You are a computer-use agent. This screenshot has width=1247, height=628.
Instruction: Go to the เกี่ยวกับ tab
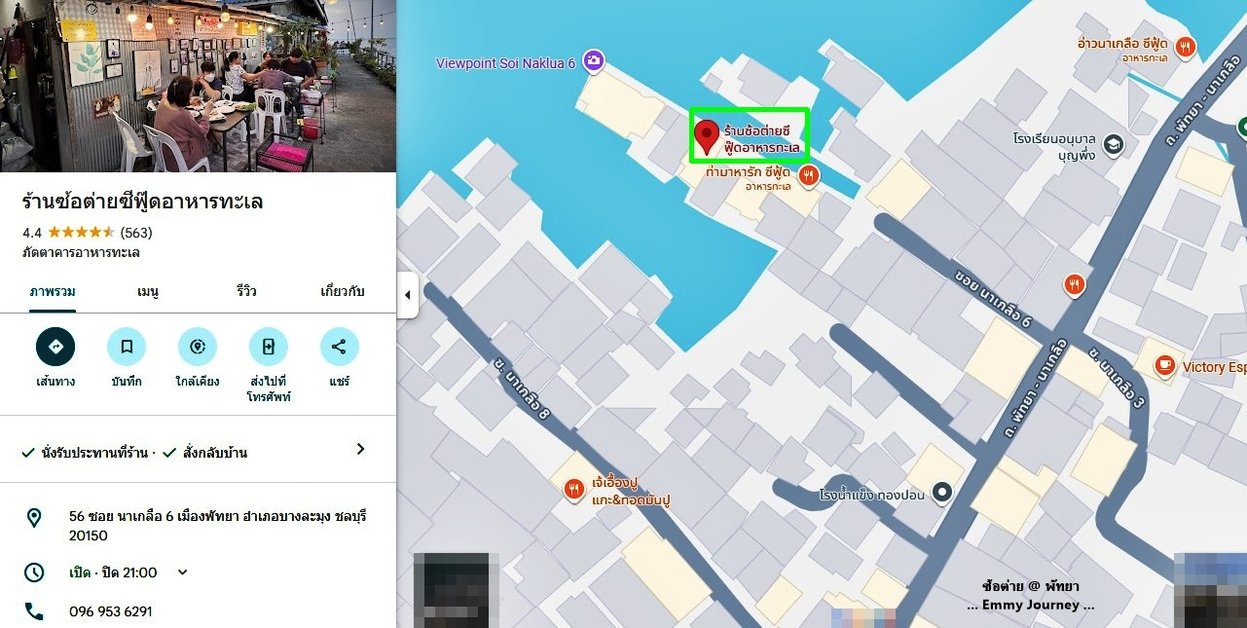pyautogui.click(x=342, y=291)
